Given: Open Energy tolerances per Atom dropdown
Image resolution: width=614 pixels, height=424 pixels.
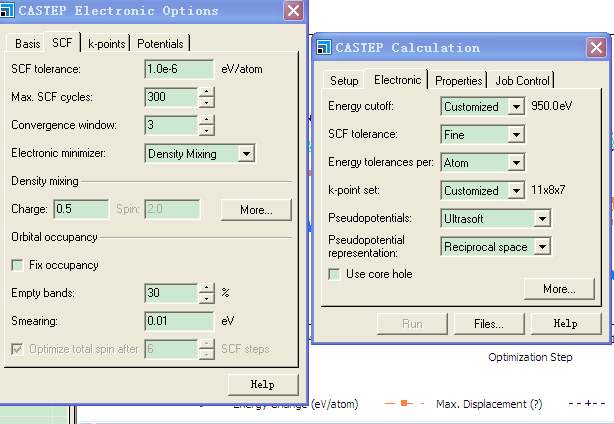Looking at the screenshot, I should point(516,162).
